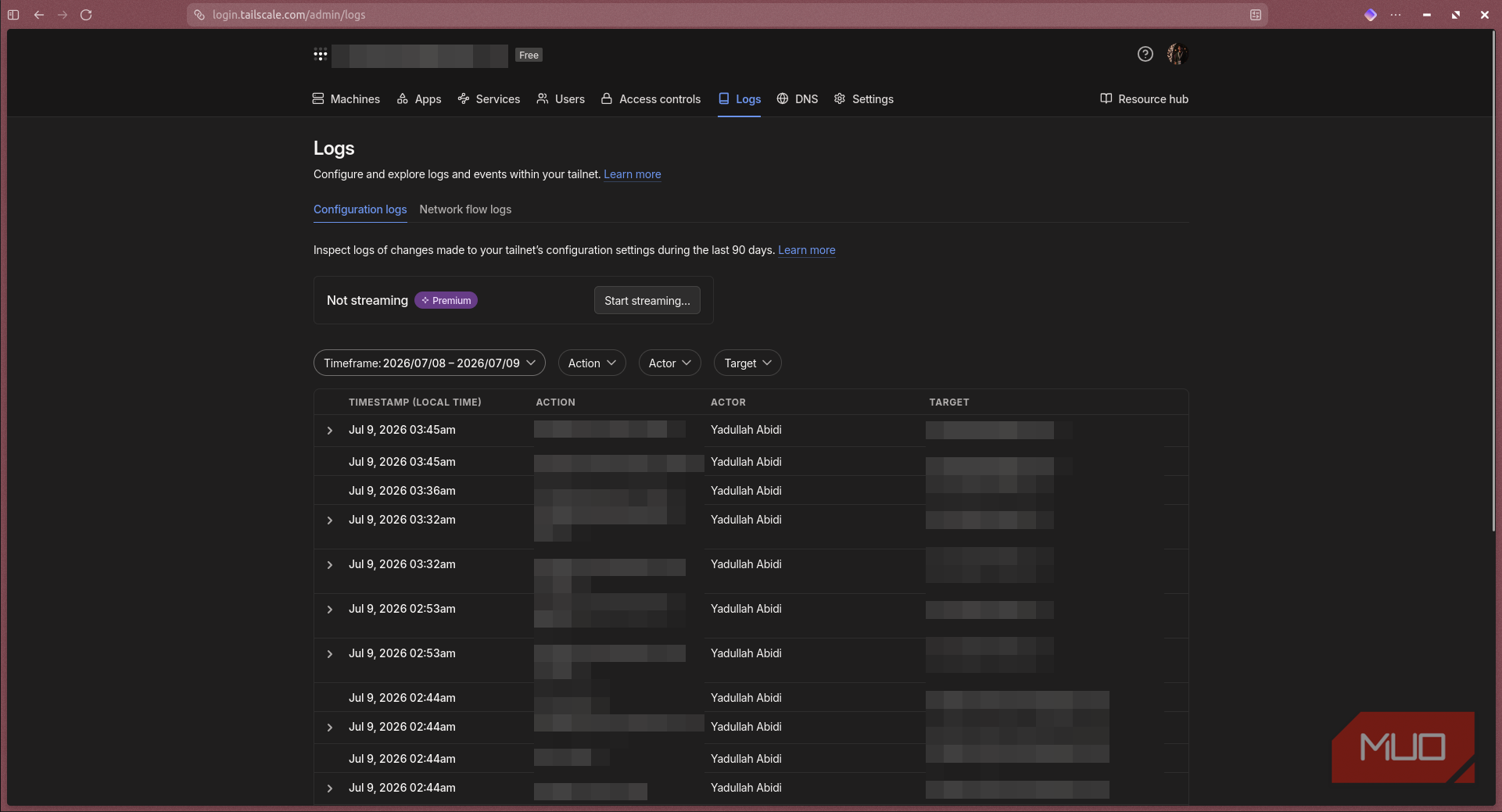This screenshot has height=812, width=1502.
Task: Click the Start streaming button
Action: pos(647,301)
